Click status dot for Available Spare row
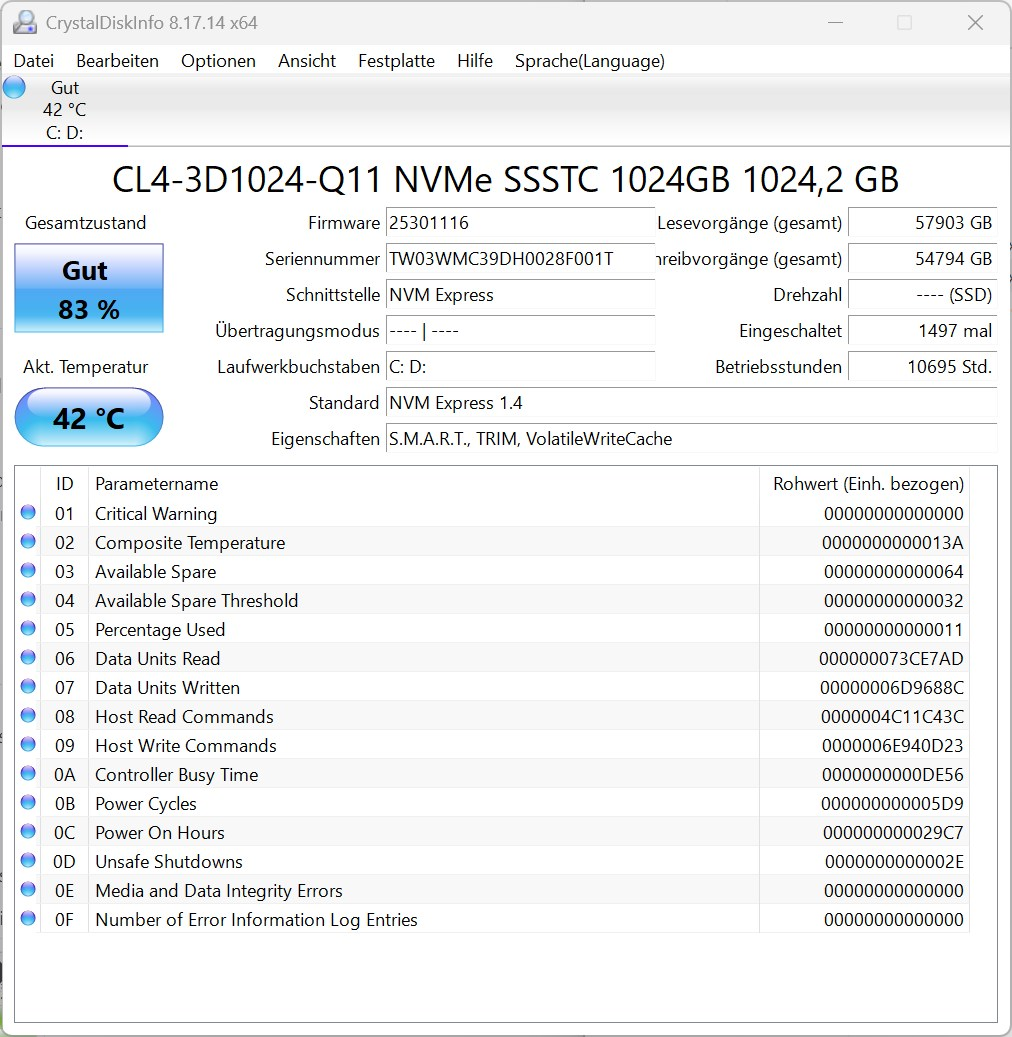The image size is (1012, 1037). tap(28, 571)
